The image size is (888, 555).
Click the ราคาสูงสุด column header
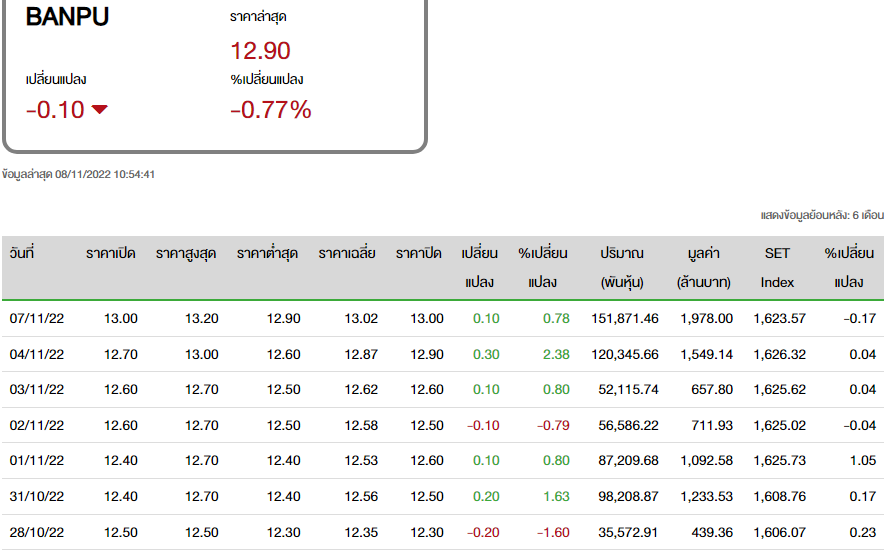(x=186, y=253)
